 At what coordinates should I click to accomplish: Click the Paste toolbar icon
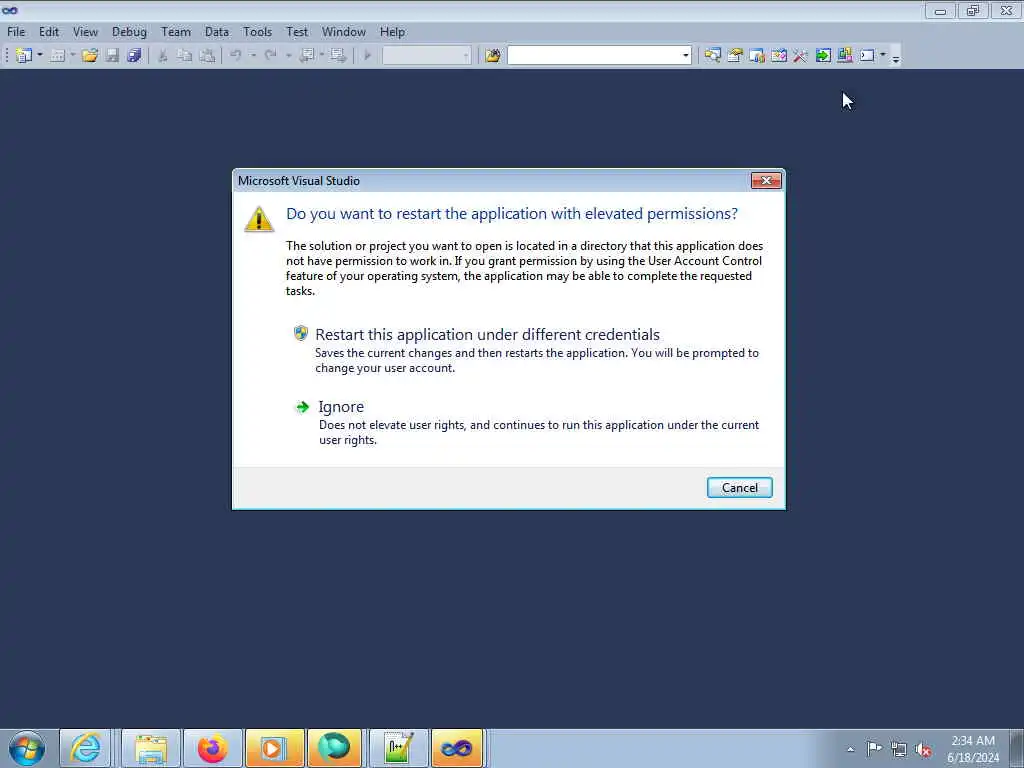[207, 56]
